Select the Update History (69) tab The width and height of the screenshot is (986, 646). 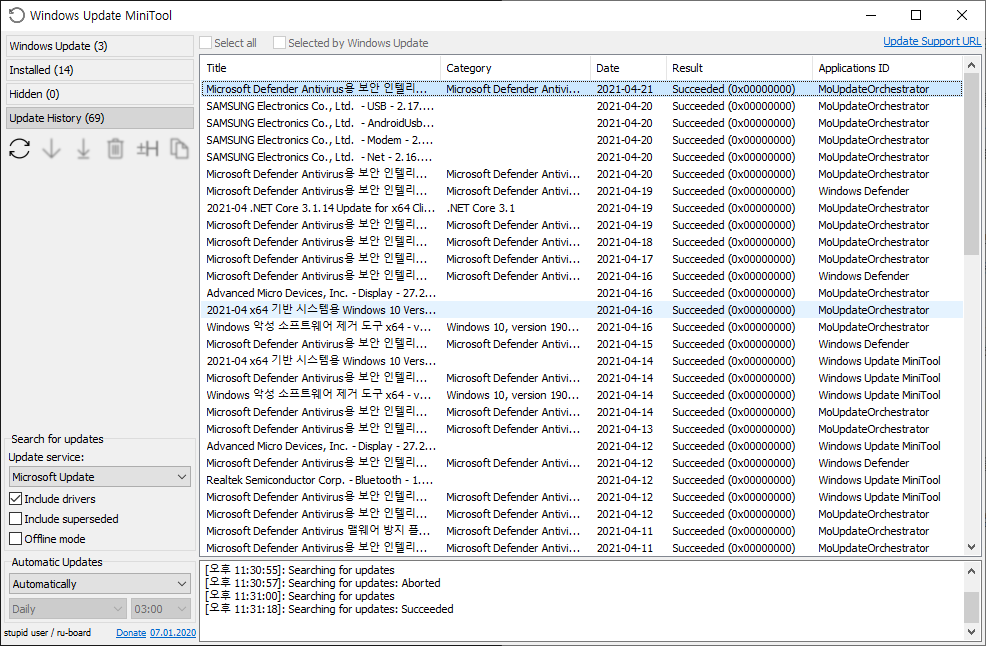[100, 118]
